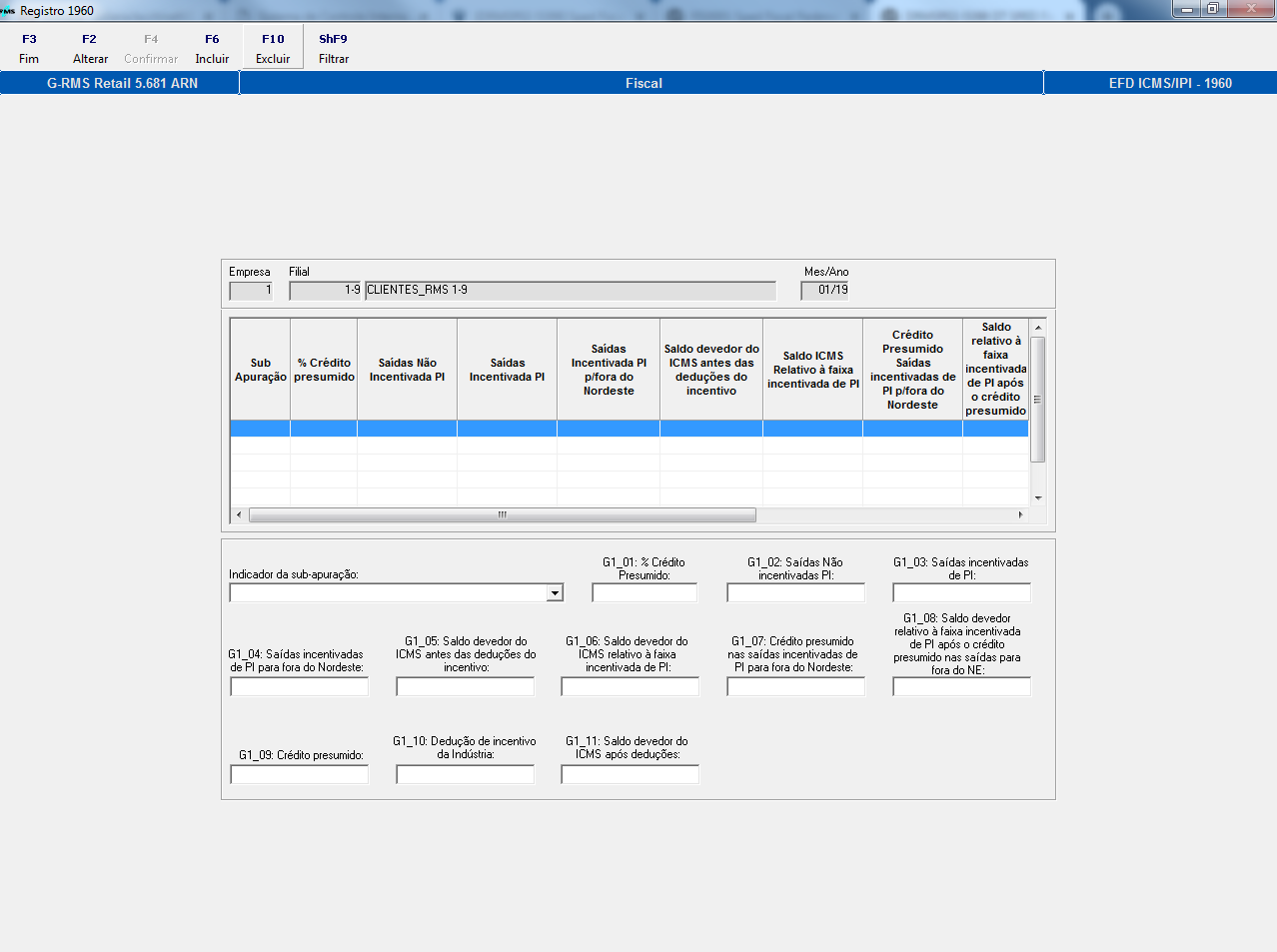Click the Saídas Incentivada PI column header
This screenshot has height=952, width=1277.
[507, 370]
